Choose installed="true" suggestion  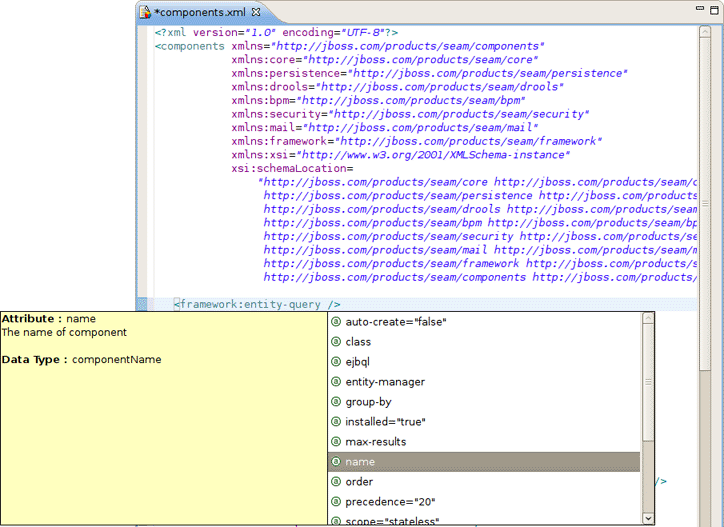(x=484, y=422)
